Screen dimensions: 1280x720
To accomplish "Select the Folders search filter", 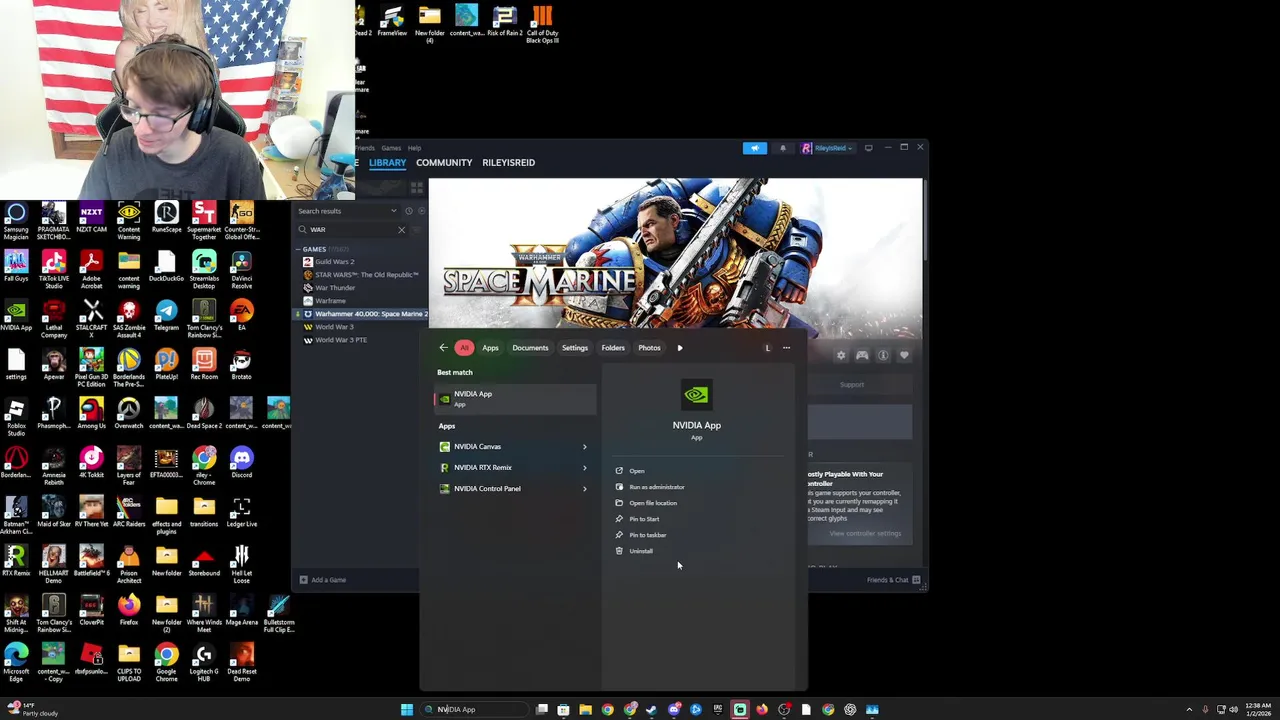I will click(613, 348).
